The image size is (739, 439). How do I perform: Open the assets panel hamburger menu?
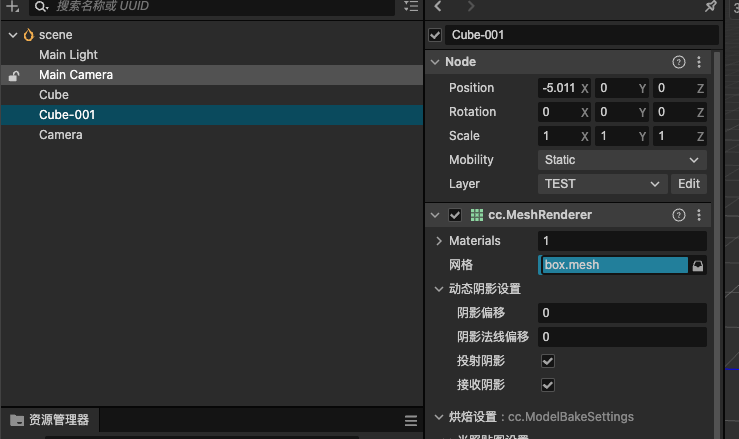[x=411, y=421]
